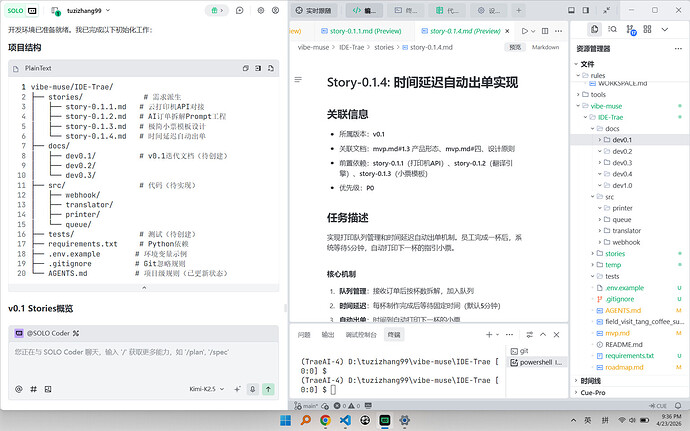Switch to Markdown source mode
Screen dimensions: 690x431
tap(545, 47)
